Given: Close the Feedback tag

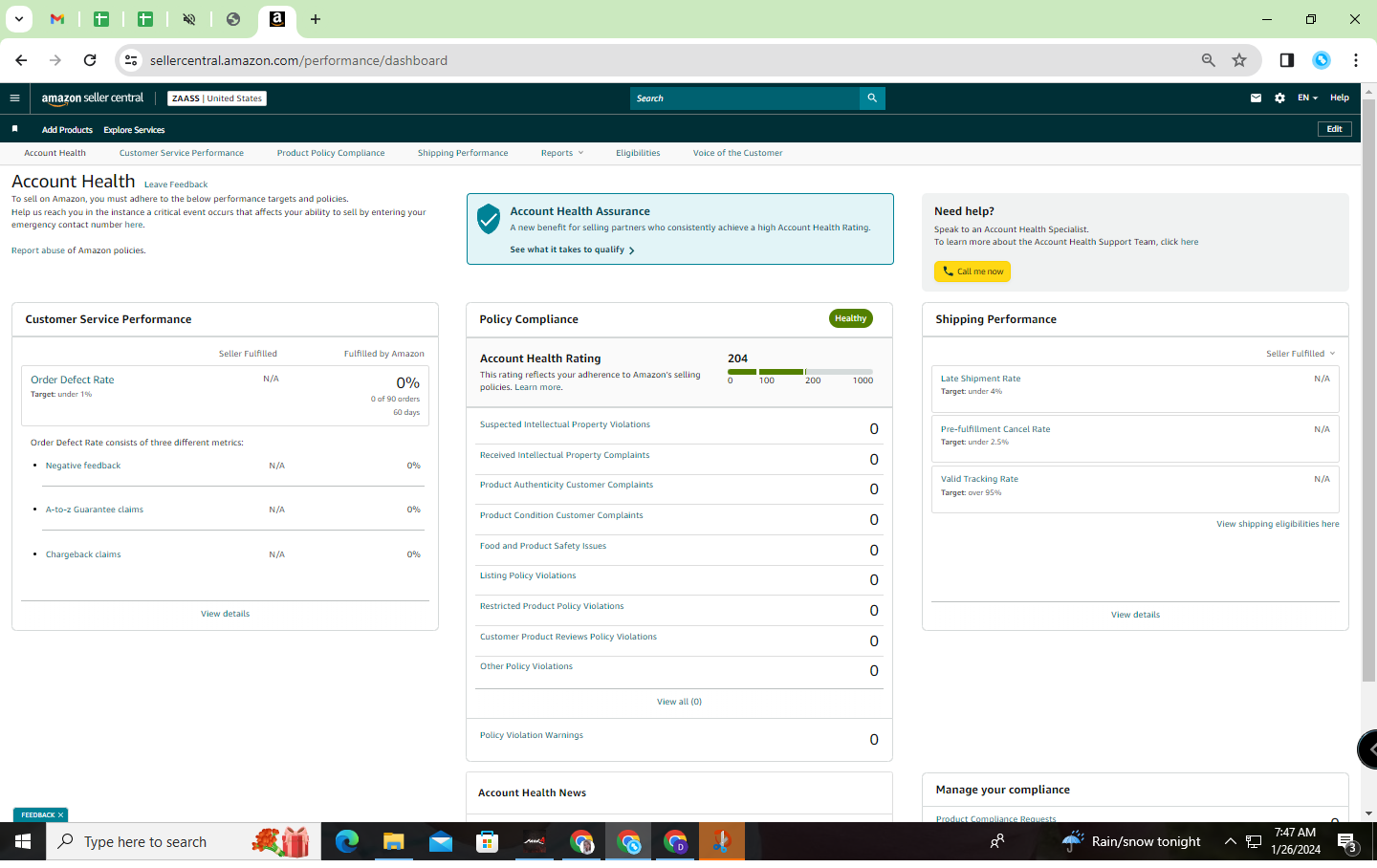Looking at the screenshot, I should tap(60, 814).
